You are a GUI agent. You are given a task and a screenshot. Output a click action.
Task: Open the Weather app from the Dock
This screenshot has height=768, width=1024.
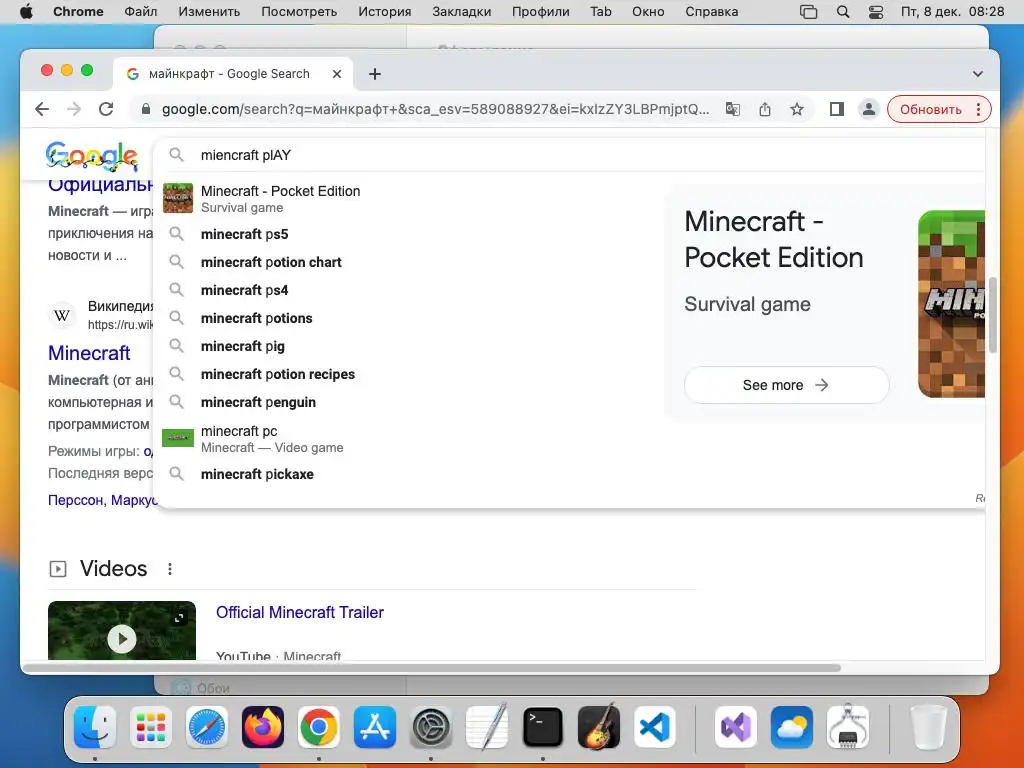tap(792, 727)
